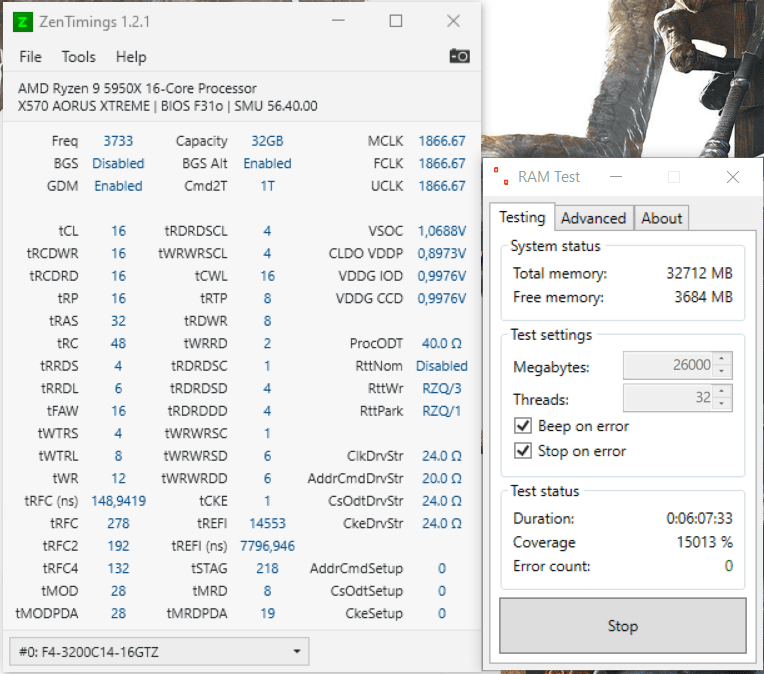Viewport: 764px width, 674px height.
Task: Click the CLDO VDDP value 0,8973V
Action: click(441, 253)
